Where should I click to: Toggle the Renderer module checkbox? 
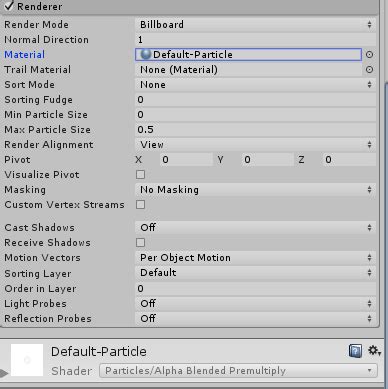tap(9, 6)
